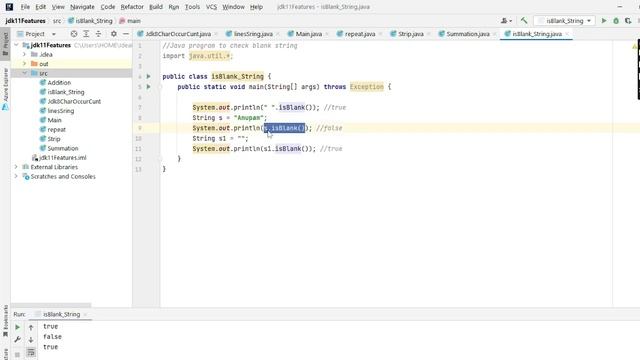Click the code fold marker at line 12
The width and height of the screenshot is (640, 360).
pos(160,159)
